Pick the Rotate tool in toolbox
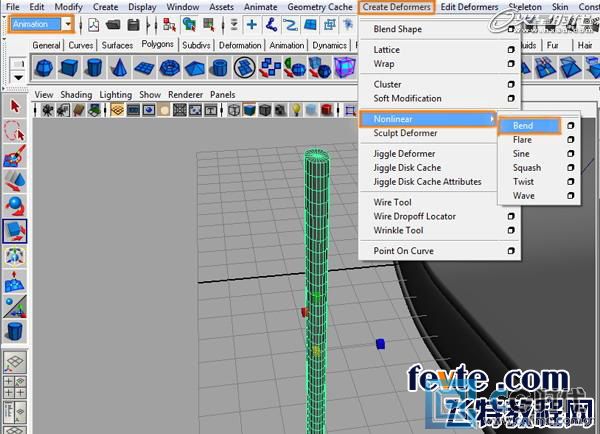 click(x=15, y=206)
